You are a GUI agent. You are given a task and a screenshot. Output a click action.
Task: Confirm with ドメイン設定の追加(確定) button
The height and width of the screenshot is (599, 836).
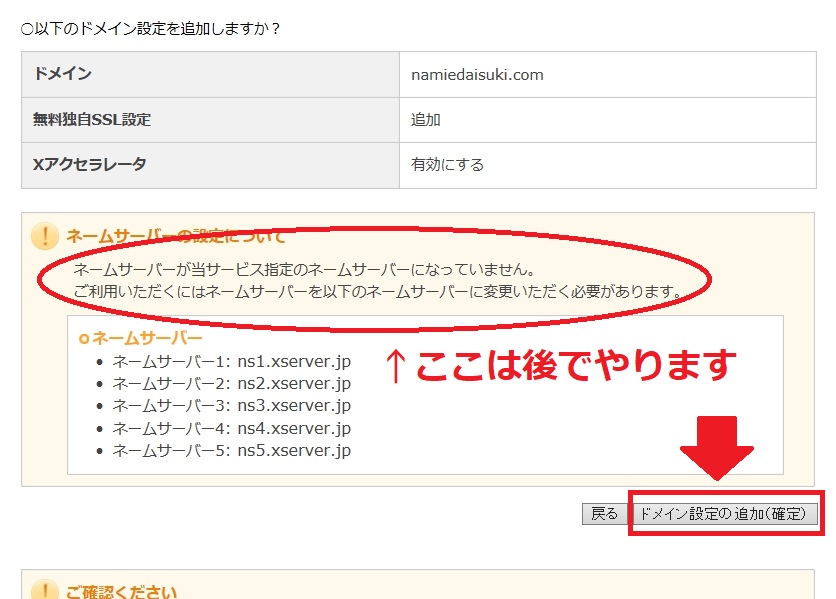point(725,514)
